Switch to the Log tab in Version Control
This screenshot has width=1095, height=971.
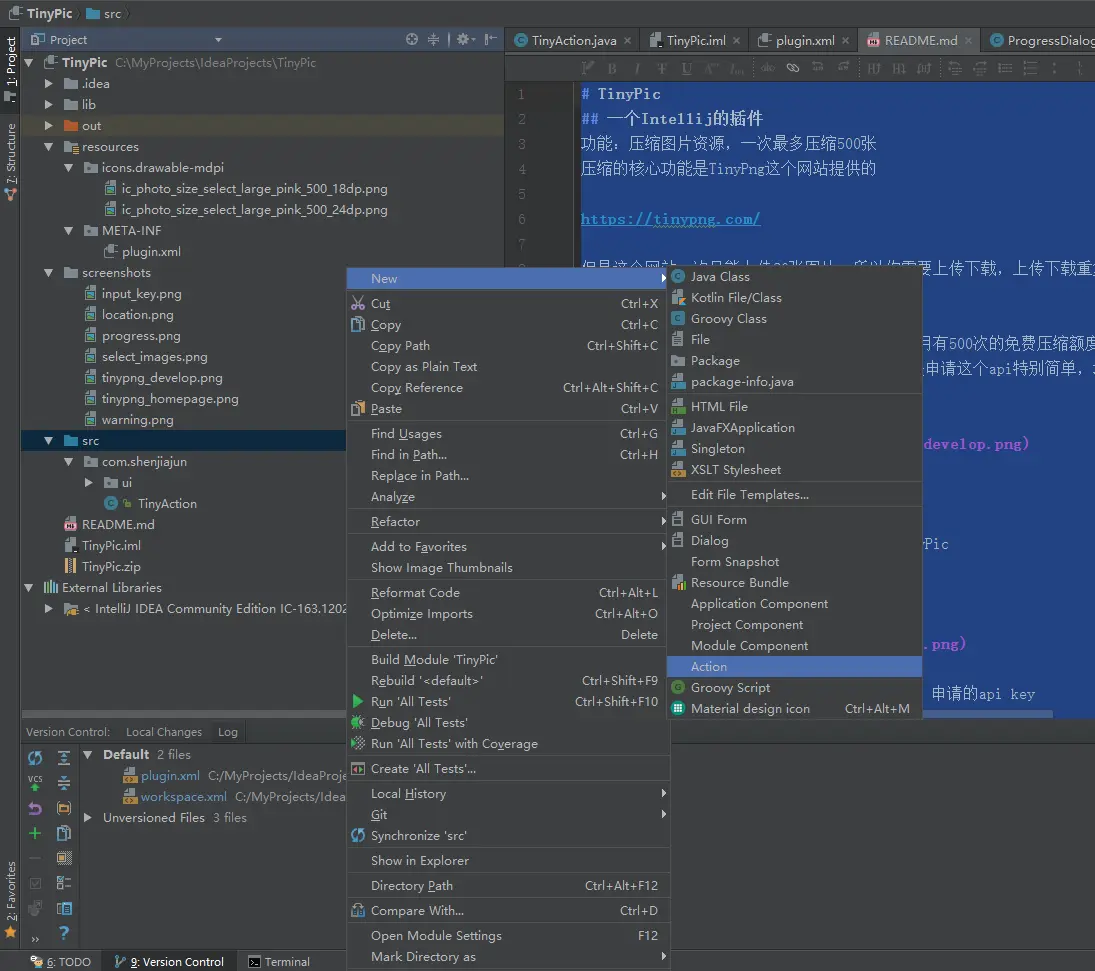pos(228,732)
